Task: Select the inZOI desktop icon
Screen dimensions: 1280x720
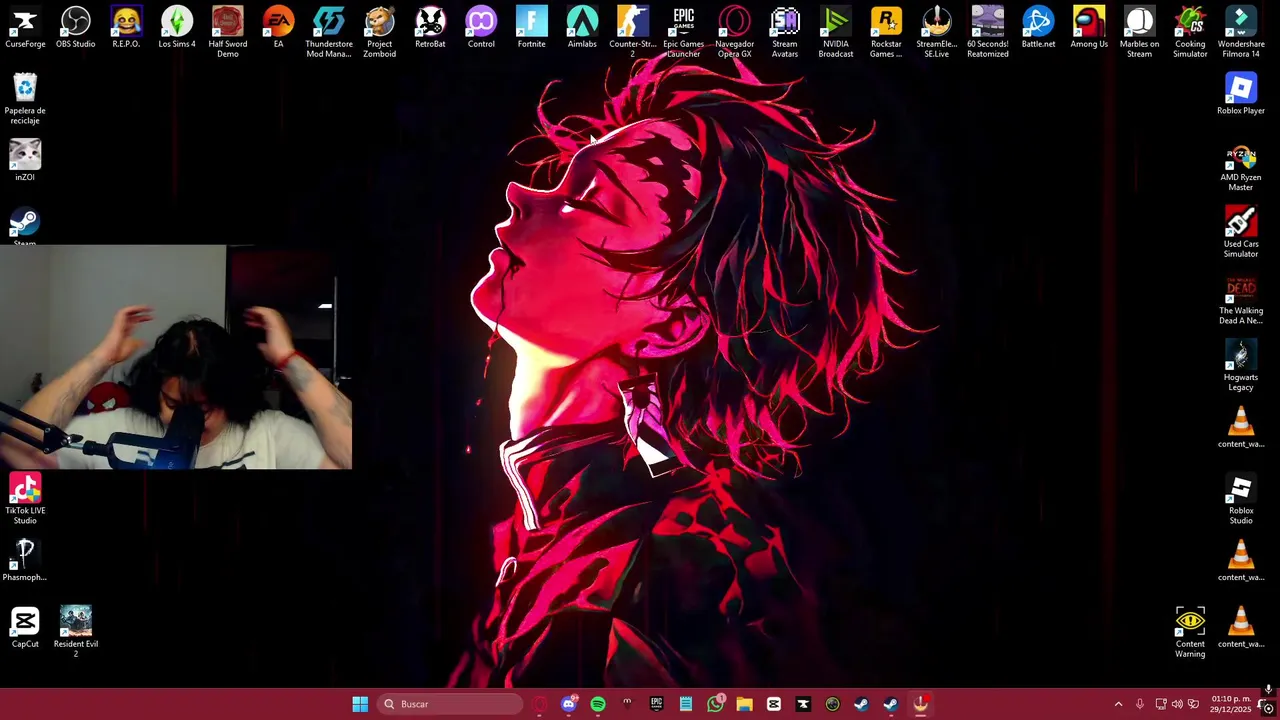Action: (x=25, y=161)
